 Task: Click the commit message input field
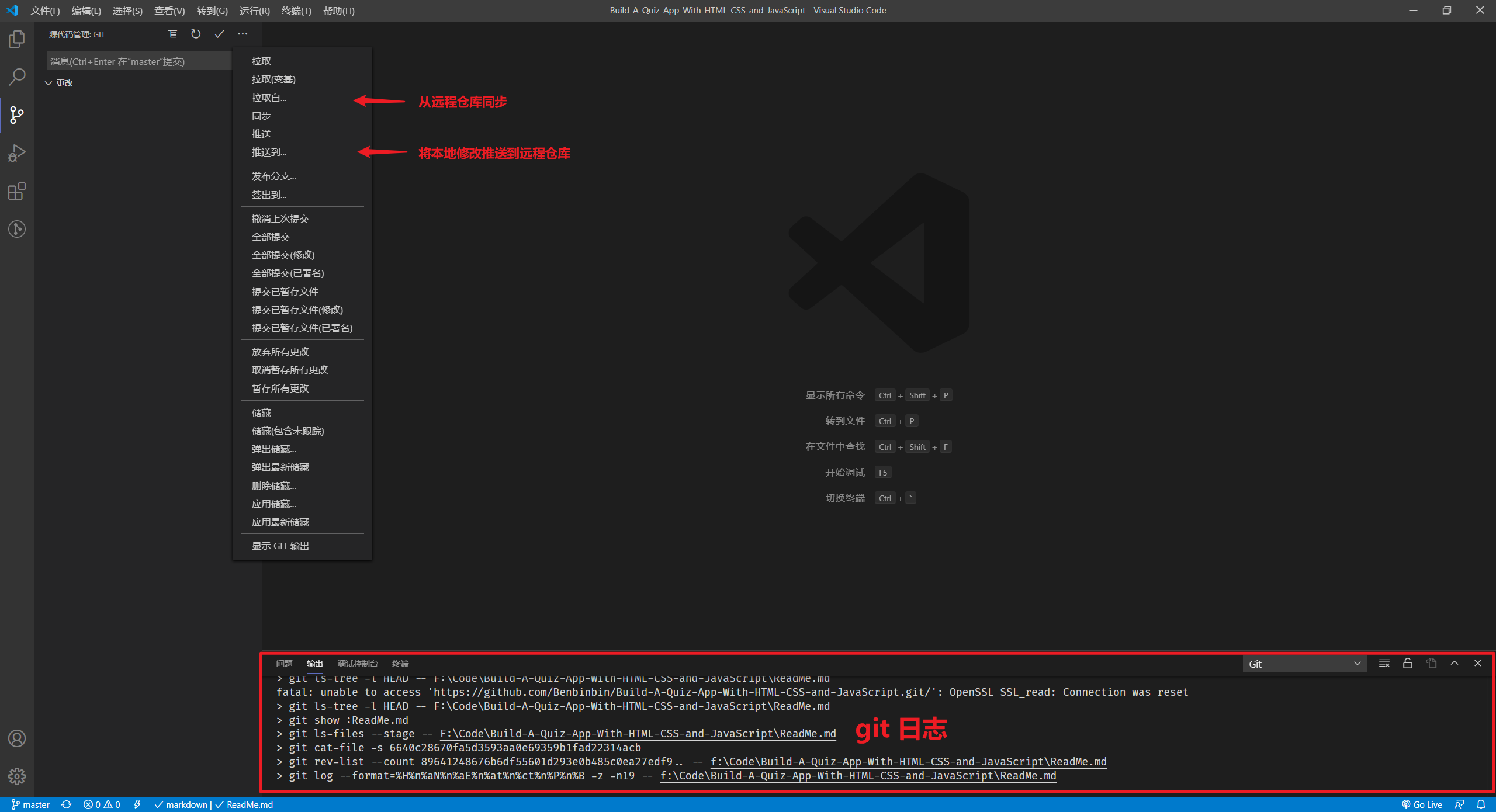(139, 61)
